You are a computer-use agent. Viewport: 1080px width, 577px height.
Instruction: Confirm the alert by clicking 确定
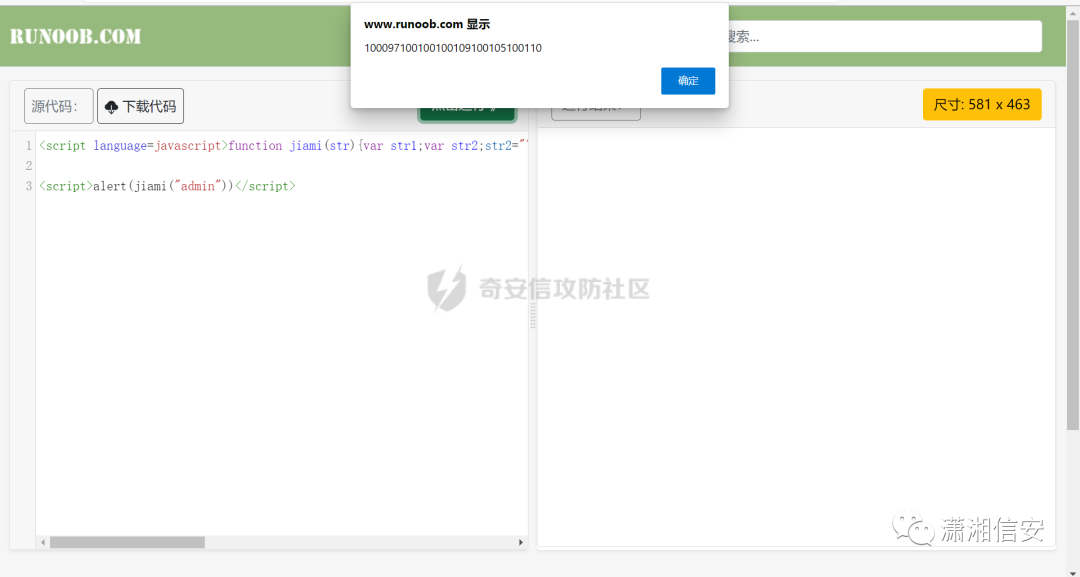click(687, 82)
